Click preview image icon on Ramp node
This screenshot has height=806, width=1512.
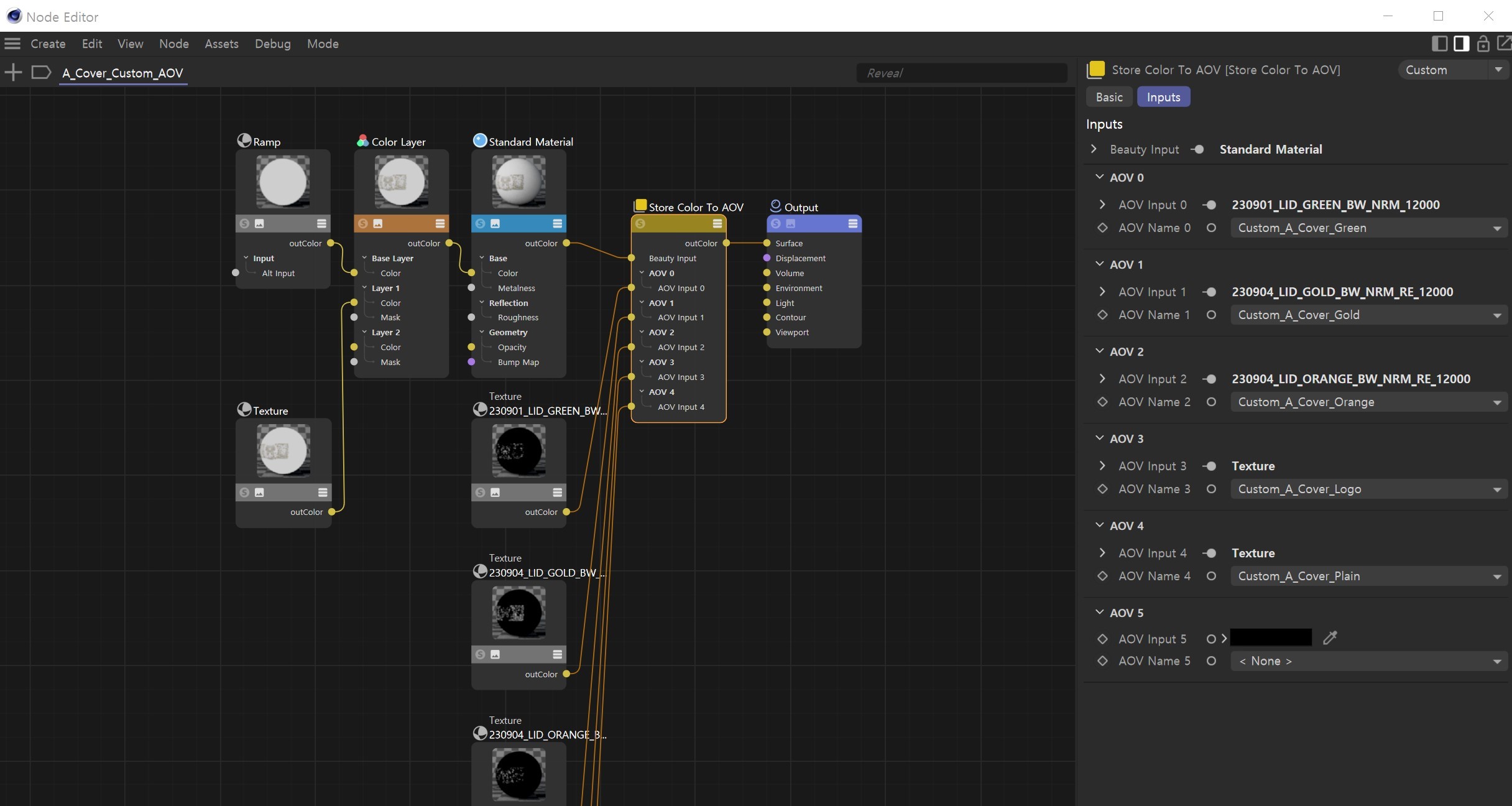click(x=259, y=223)
